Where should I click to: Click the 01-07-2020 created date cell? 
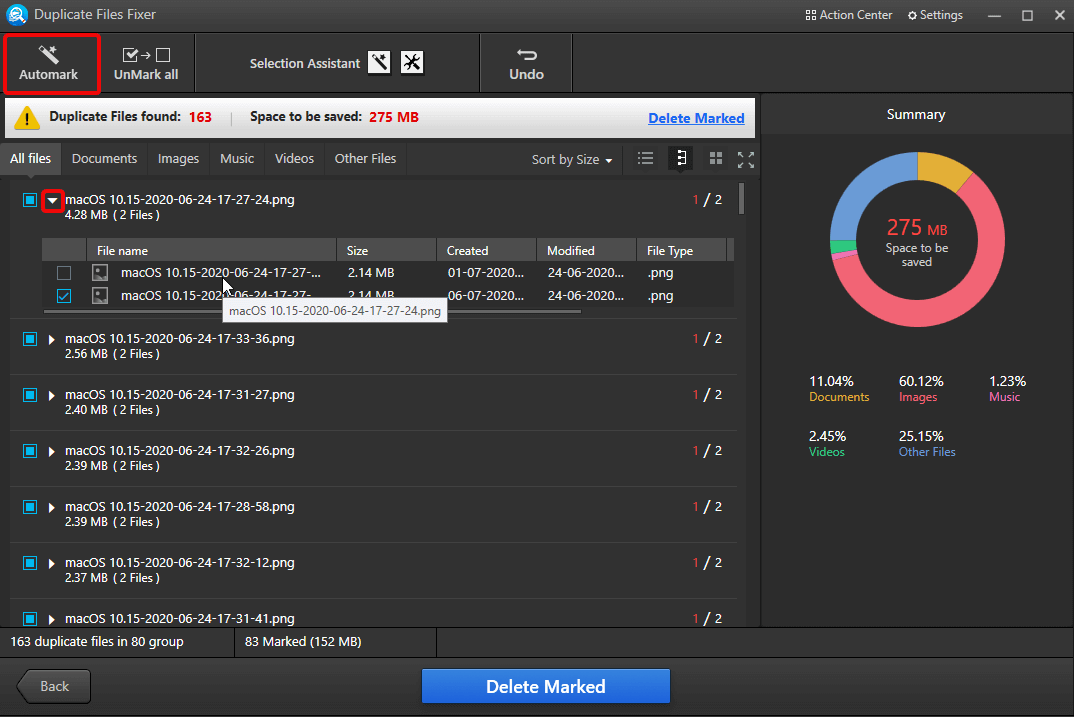[486, 273]
